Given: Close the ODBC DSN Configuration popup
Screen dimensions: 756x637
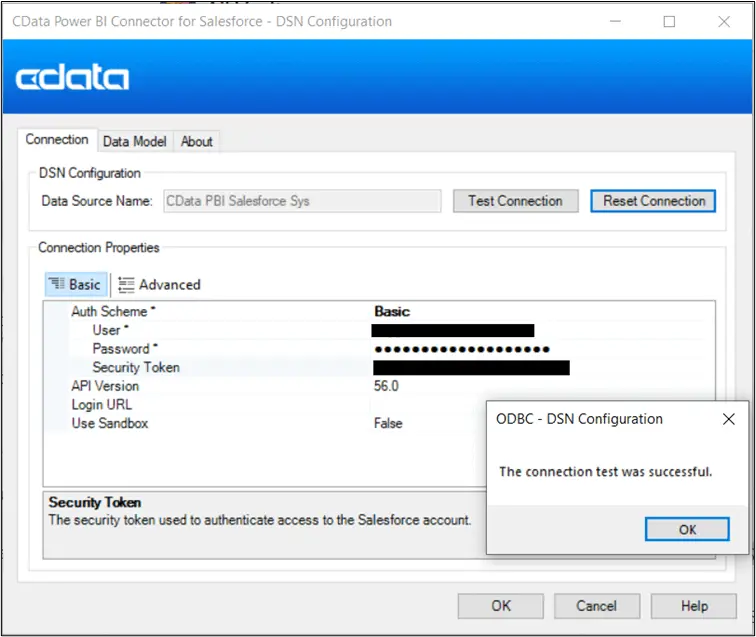Looking at the screenshot, I should (x=728, y=419).
